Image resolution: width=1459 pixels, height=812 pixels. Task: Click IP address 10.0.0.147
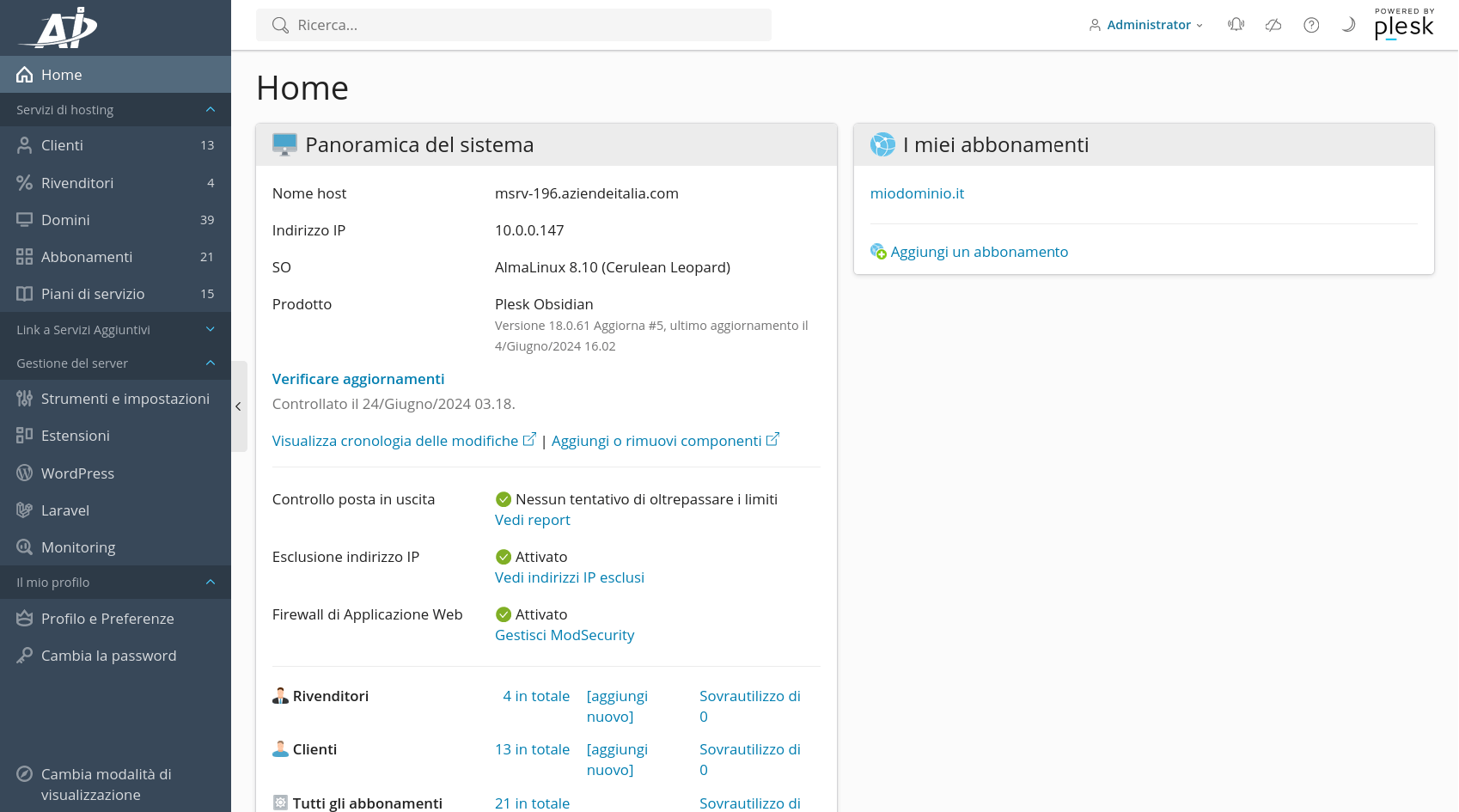click(x=529, y=230)
